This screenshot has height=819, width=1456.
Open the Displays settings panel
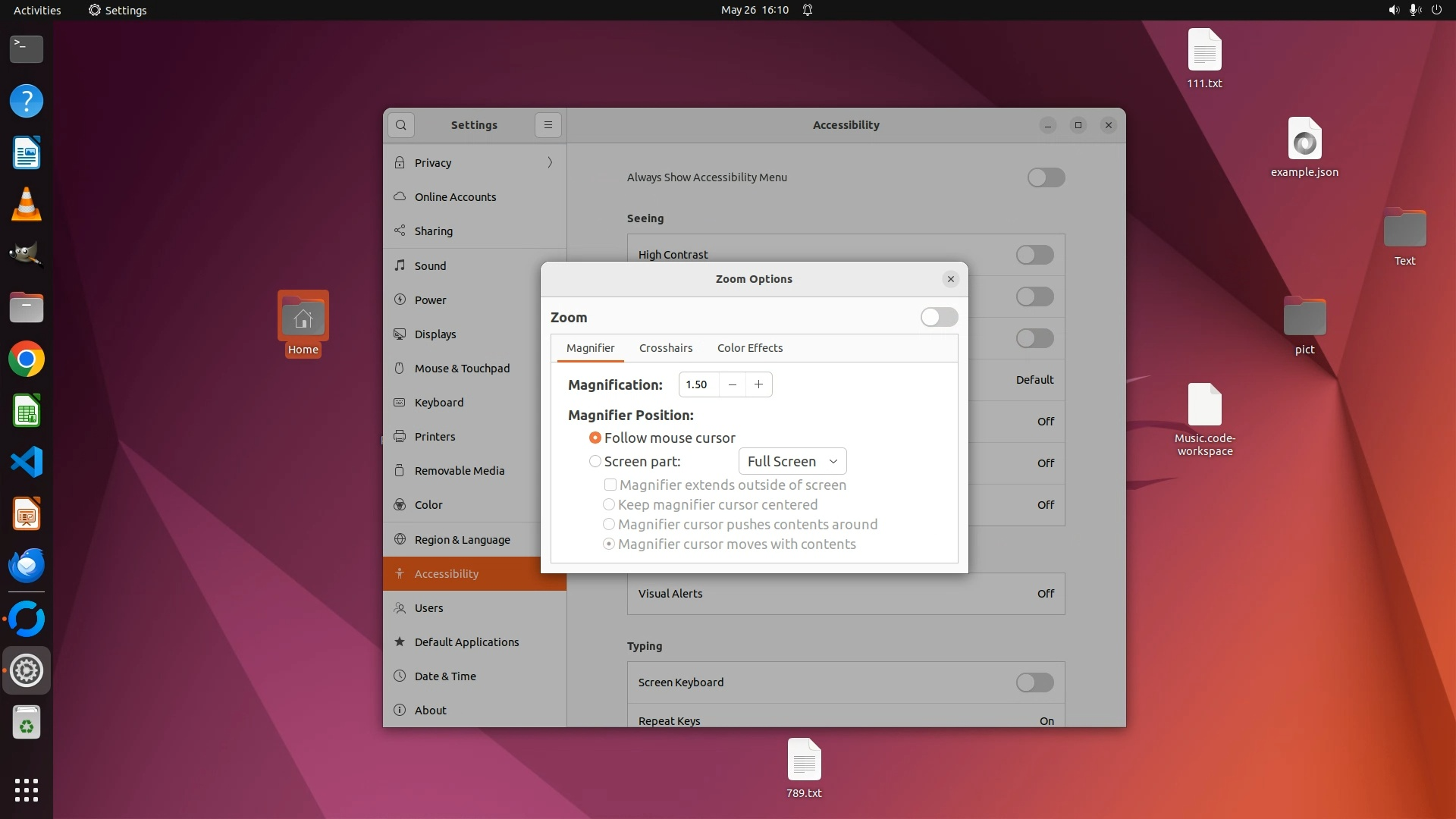coord(435,334)
